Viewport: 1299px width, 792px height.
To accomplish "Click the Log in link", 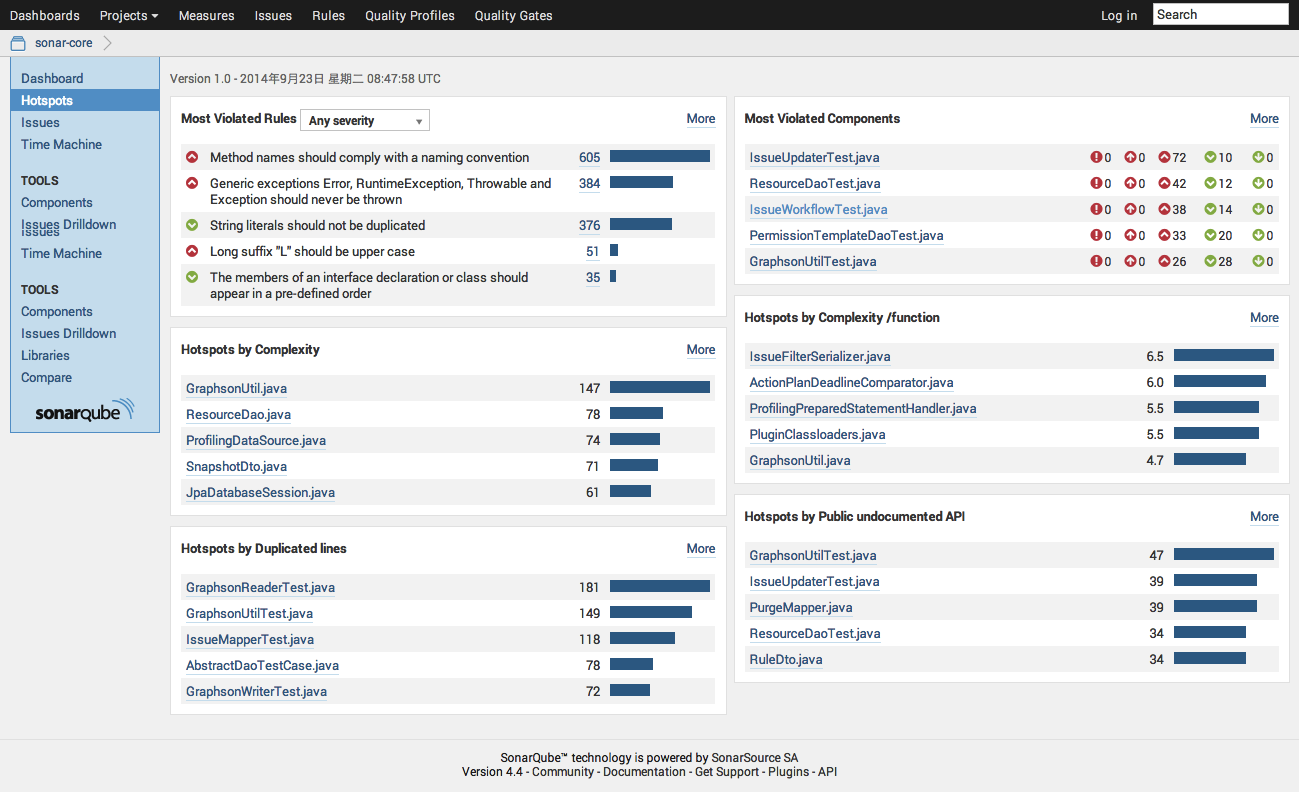I will [x=1118, y=15].
